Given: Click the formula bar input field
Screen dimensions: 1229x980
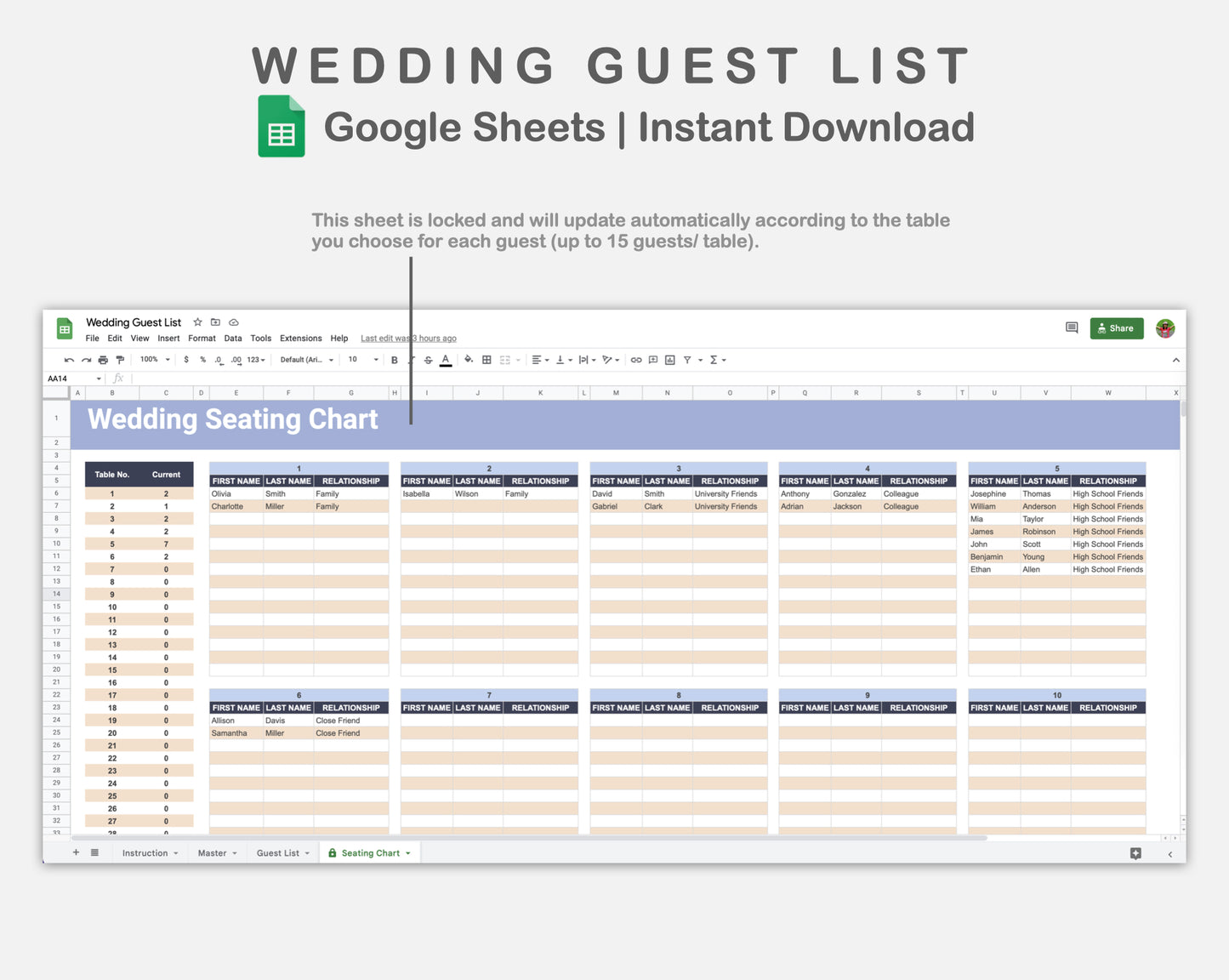Looking at the screenshot, I should pyautogui.click(x=510, y=379).
